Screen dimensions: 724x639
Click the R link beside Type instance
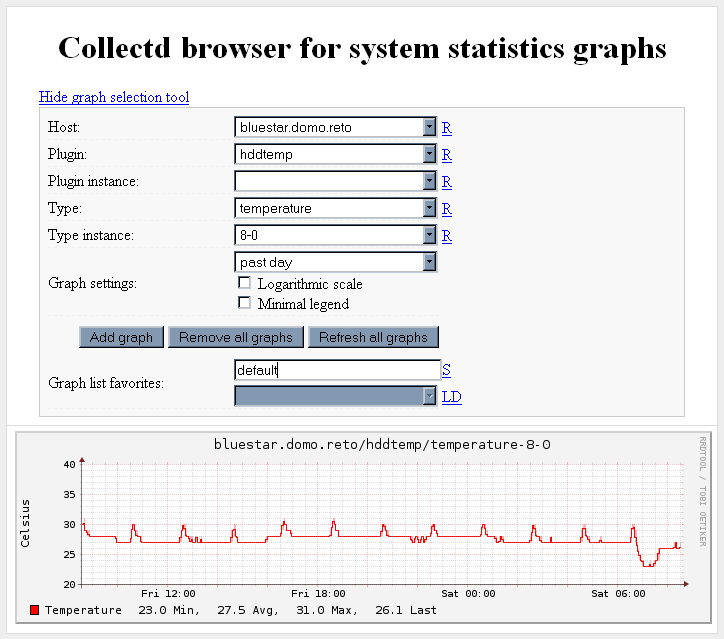pos(447,236)
